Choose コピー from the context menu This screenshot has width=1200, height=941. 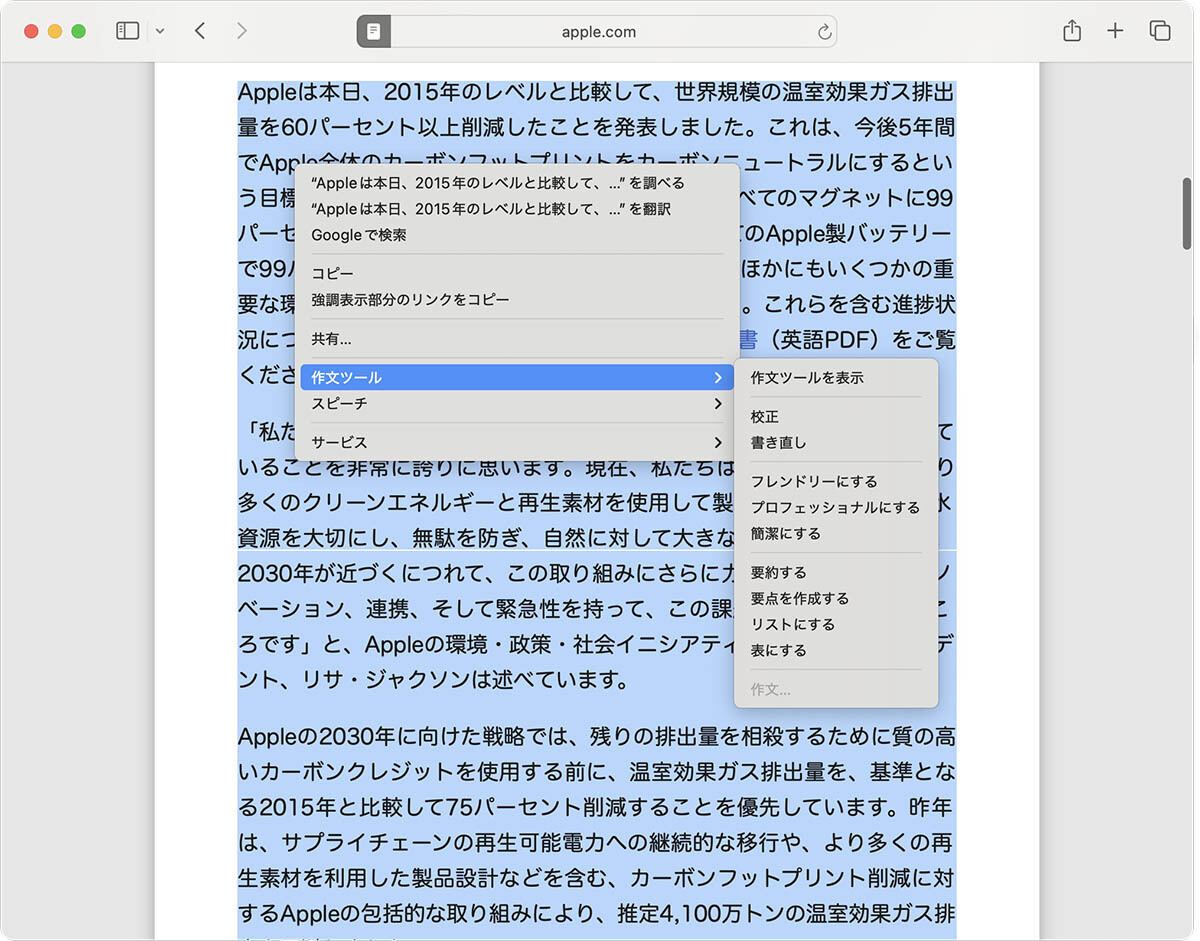pyautogui.click(x=517, y=274)
